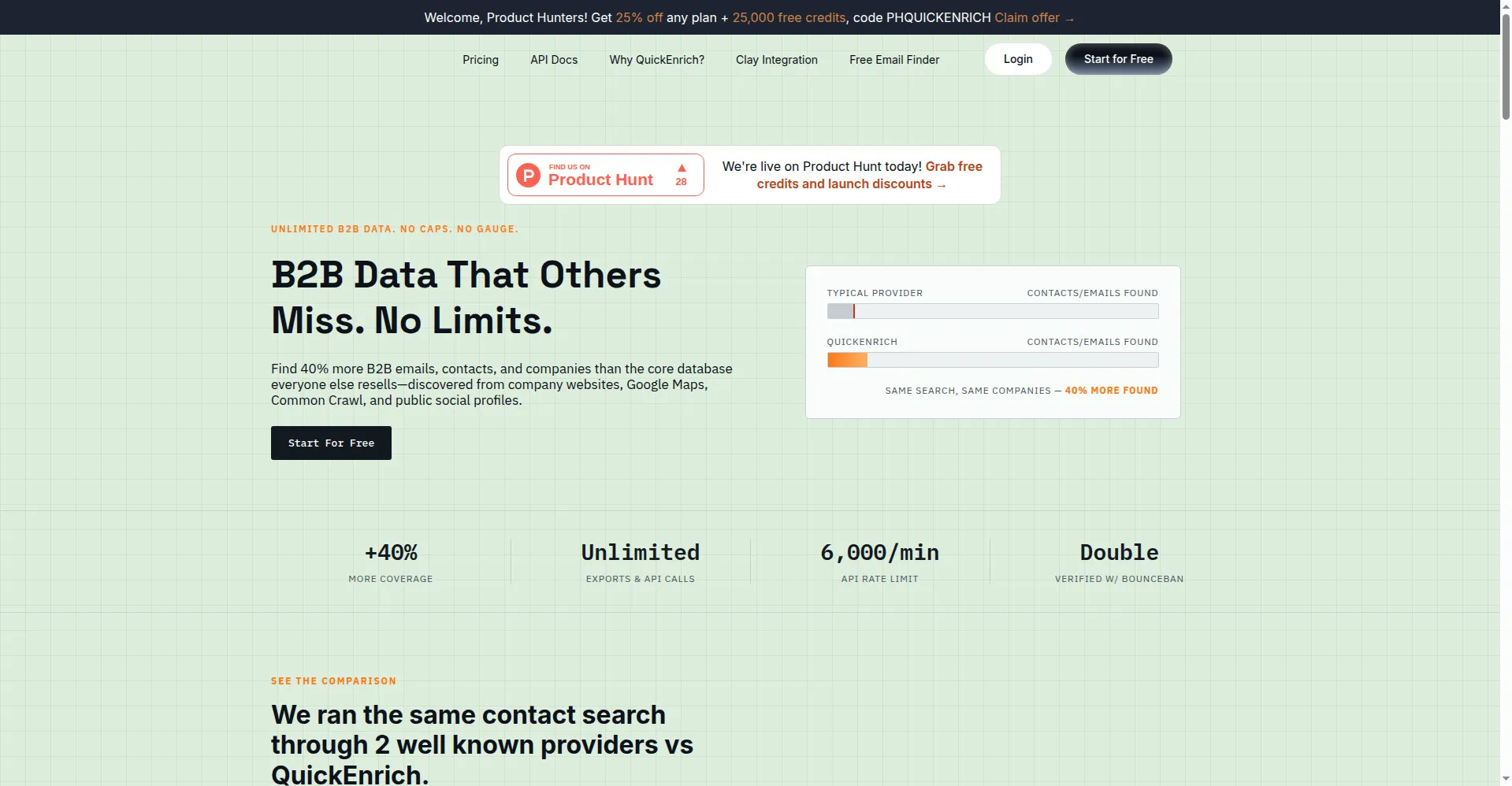Click the 40% MORE FOUND text
Screen dimensions: 1512x786
1111,391
